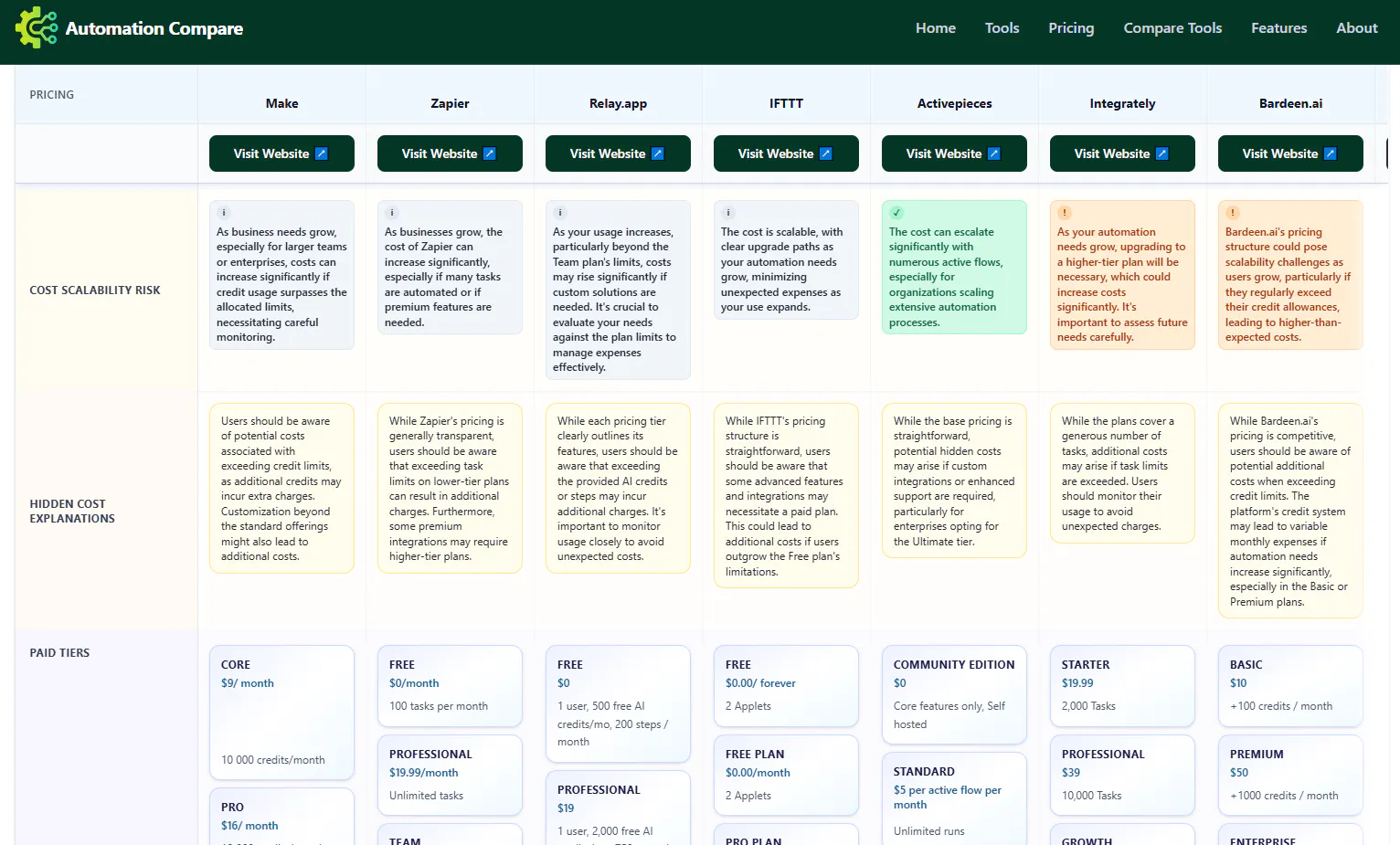Select Make's CORE $9/month tier card
Screen dimensions: 1400x845
[x=281, y=713]
